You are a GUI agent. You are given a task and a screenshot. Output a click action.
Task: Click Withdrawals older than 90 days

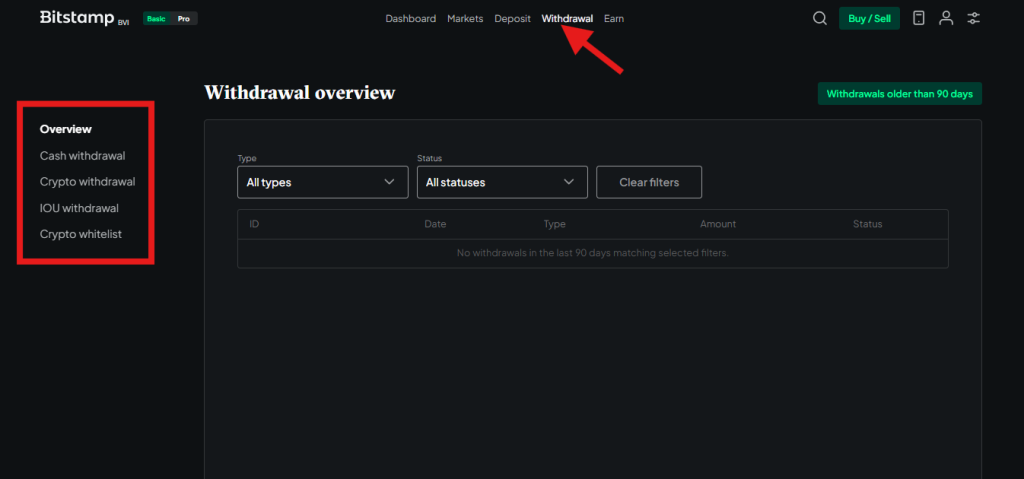point(900,93)
